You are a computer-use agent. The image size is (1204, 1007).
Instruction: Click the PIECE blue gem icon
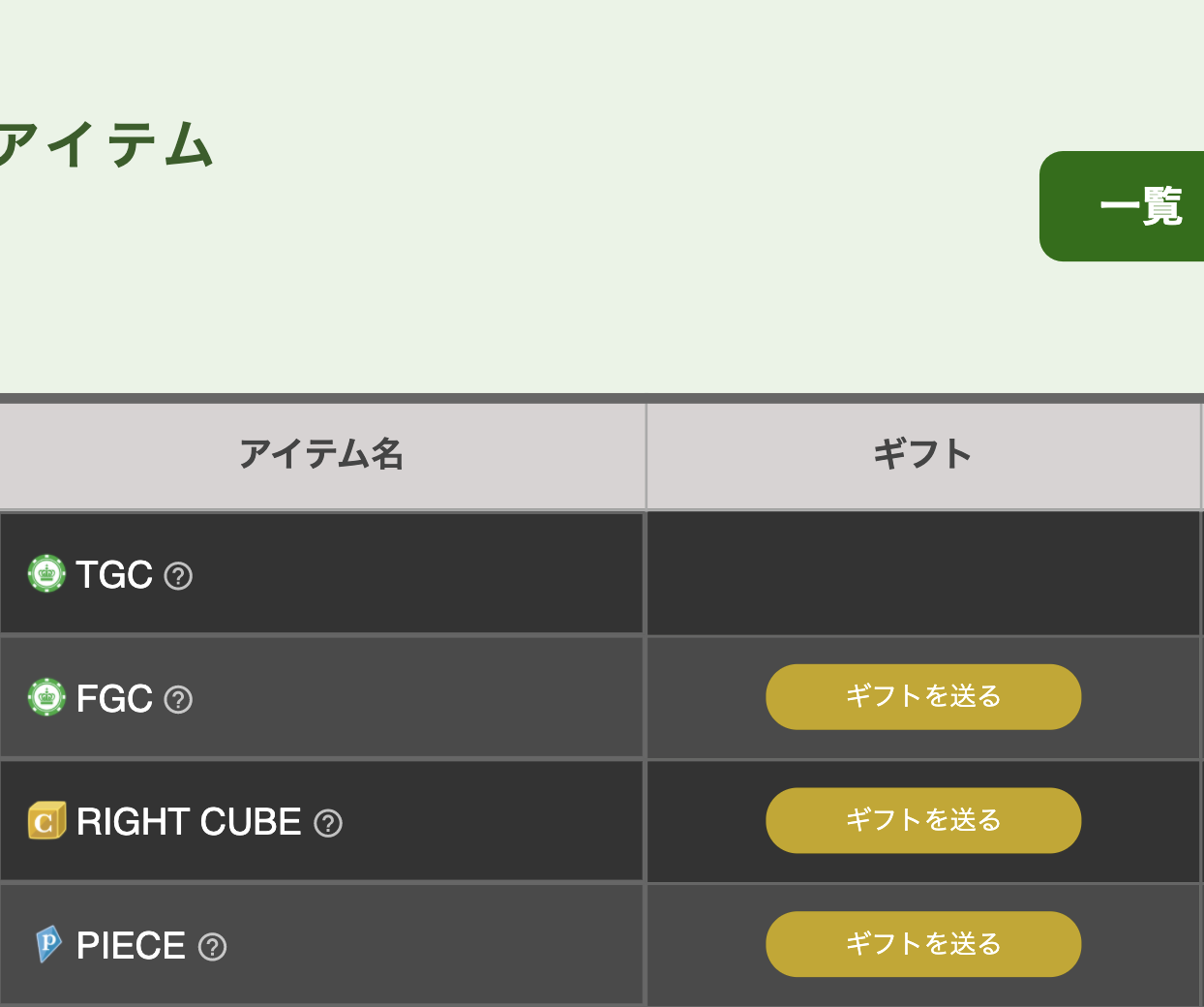pos(48,944)
